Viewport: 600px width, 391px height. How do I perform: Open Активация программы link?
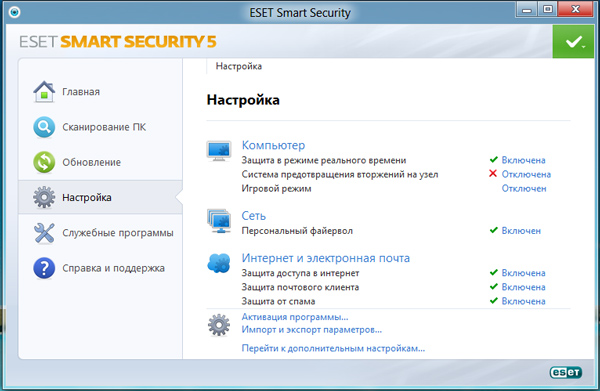pos(295,317)
